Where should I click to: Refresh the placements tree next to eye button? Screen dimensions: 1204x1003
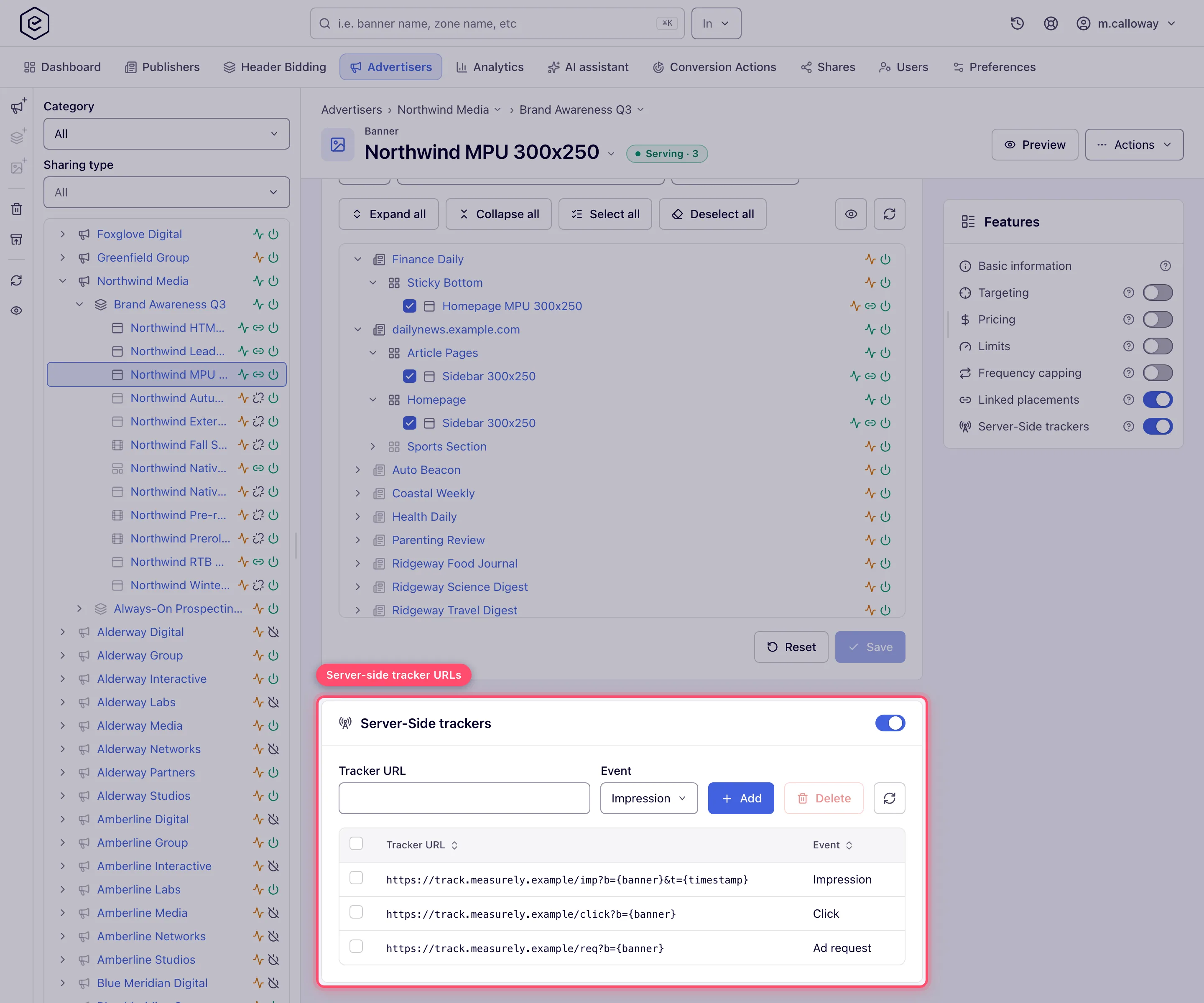pyautogui.click(x=889, y=214)
